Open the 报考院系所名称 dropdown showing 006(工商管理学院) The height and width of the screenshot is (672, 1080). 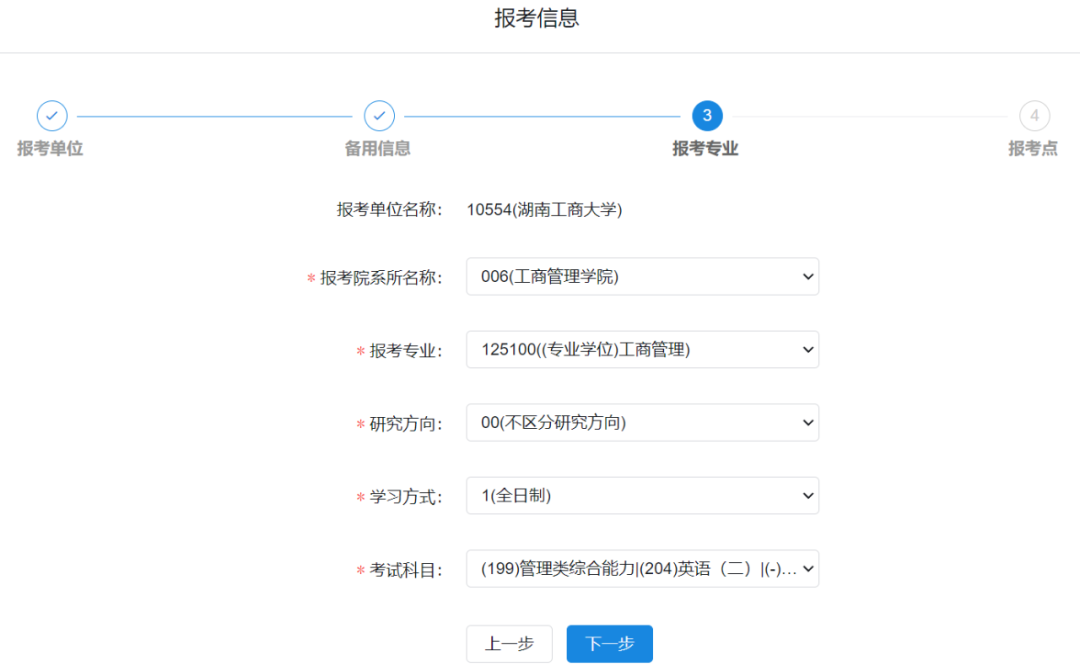pyautogui.click(x=642, y=277)
